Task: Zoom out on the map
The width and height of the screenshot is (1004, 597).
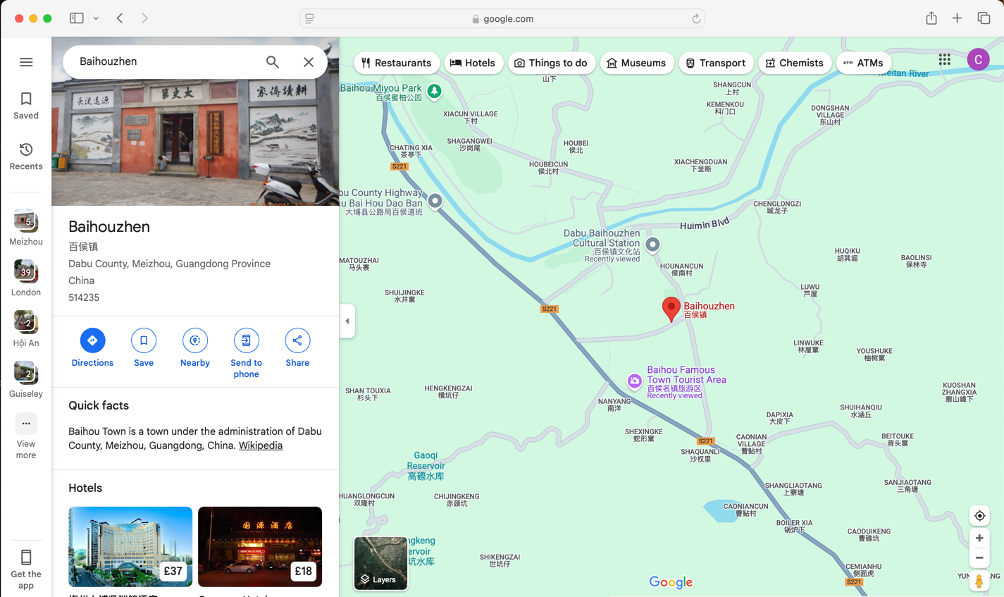Action: [979, 558]
